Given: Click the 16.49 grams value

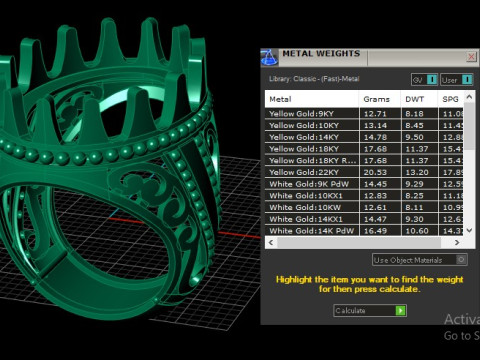Looking at the screenshot, I should tap(375, 231).
